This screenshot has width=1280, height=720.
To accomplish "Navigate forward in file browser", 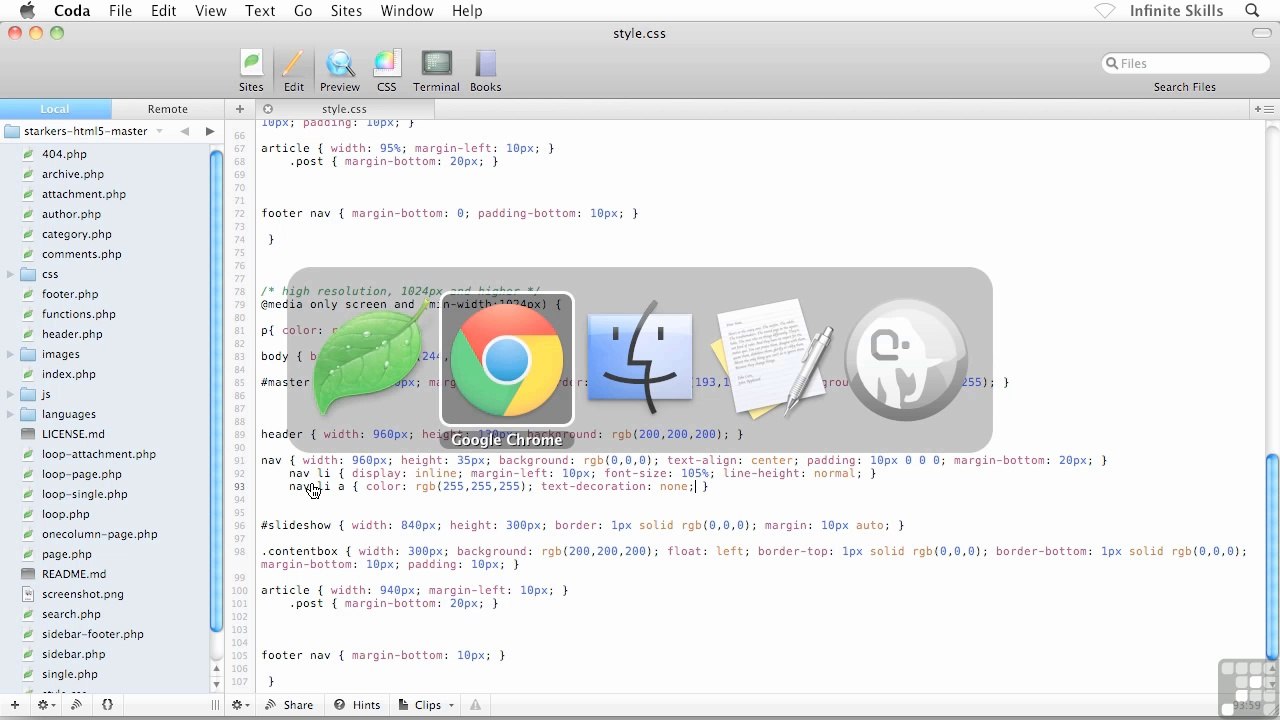I will (209, 131).
